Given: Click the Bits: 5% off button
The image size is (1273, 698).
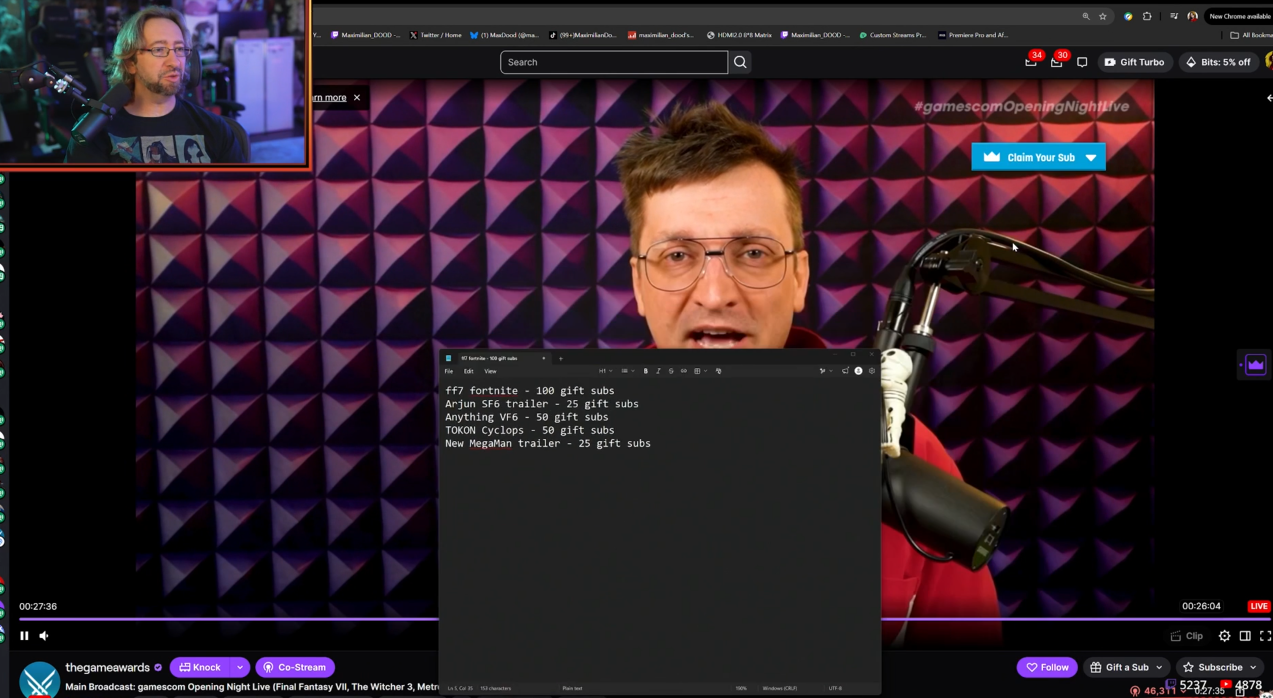Looking at the screenshot, I should 1217,62.
